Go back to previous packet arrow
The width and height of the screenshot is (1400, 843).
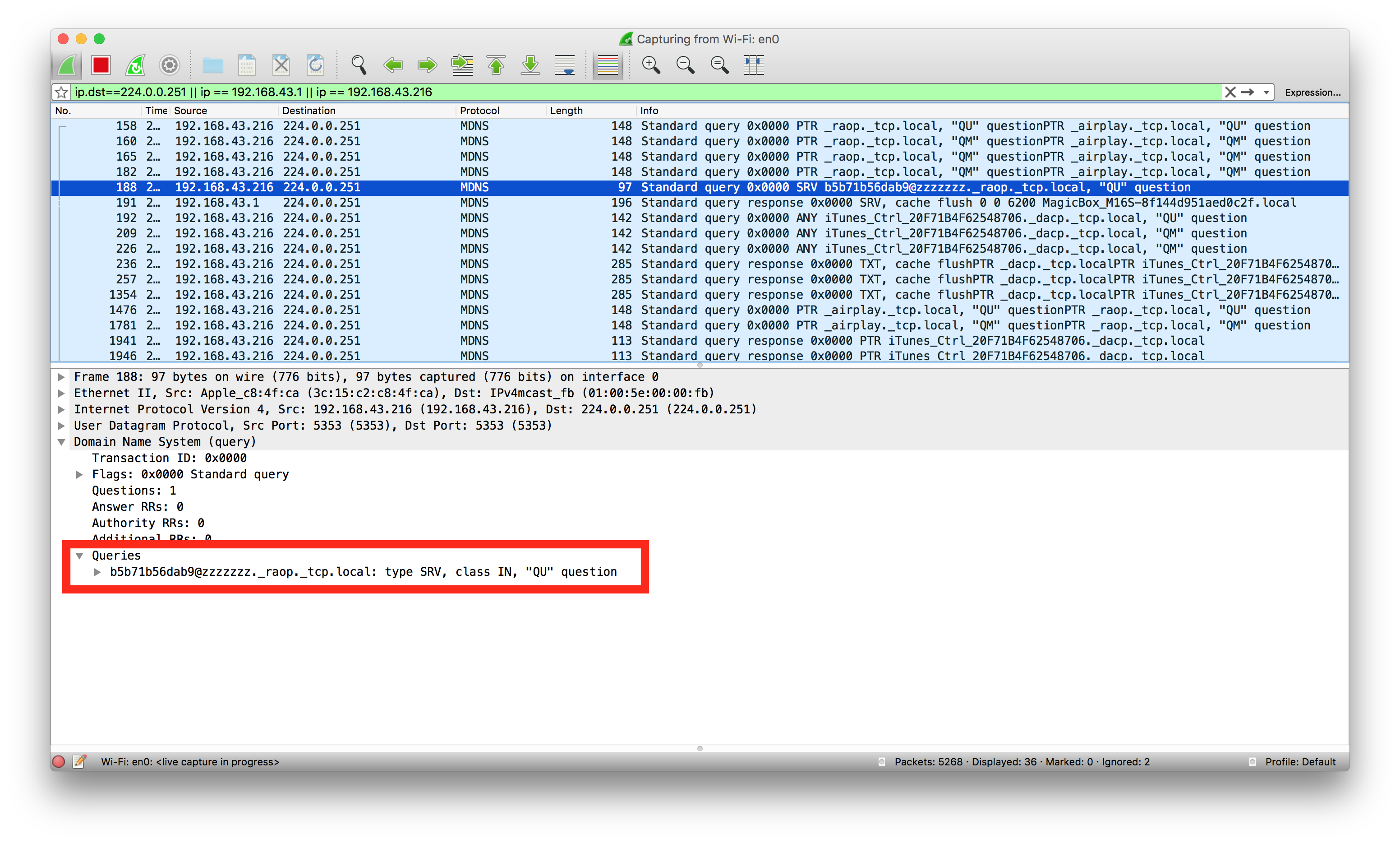393,65
